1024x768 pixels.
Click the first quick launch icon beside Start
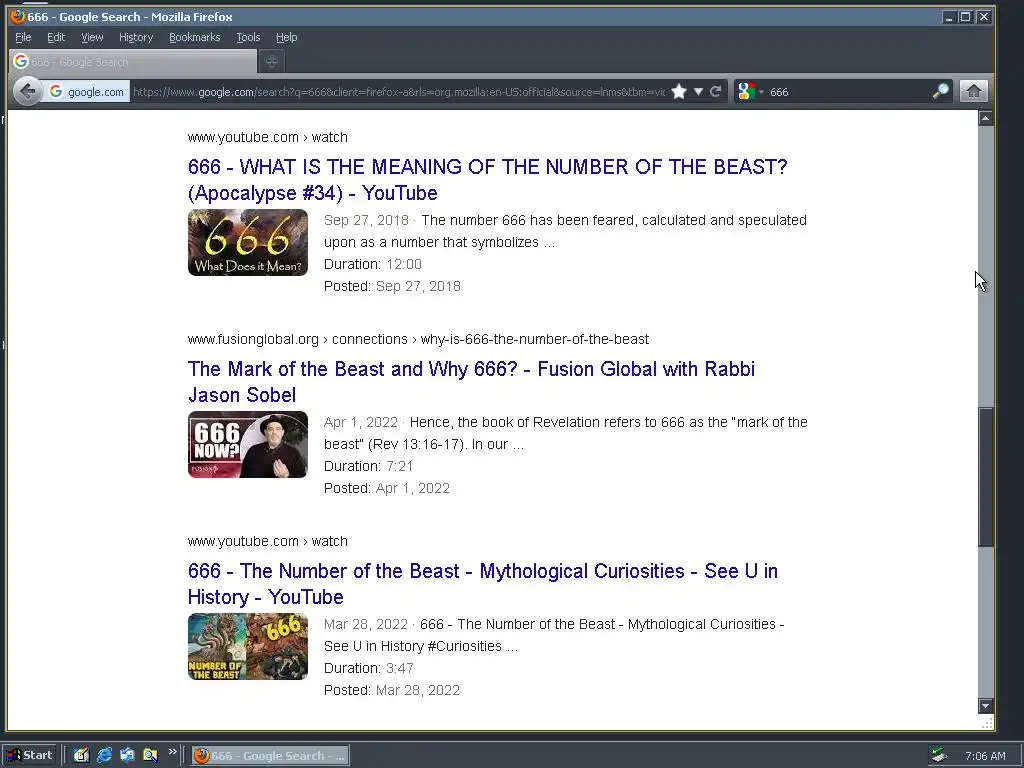coord(81,755)
